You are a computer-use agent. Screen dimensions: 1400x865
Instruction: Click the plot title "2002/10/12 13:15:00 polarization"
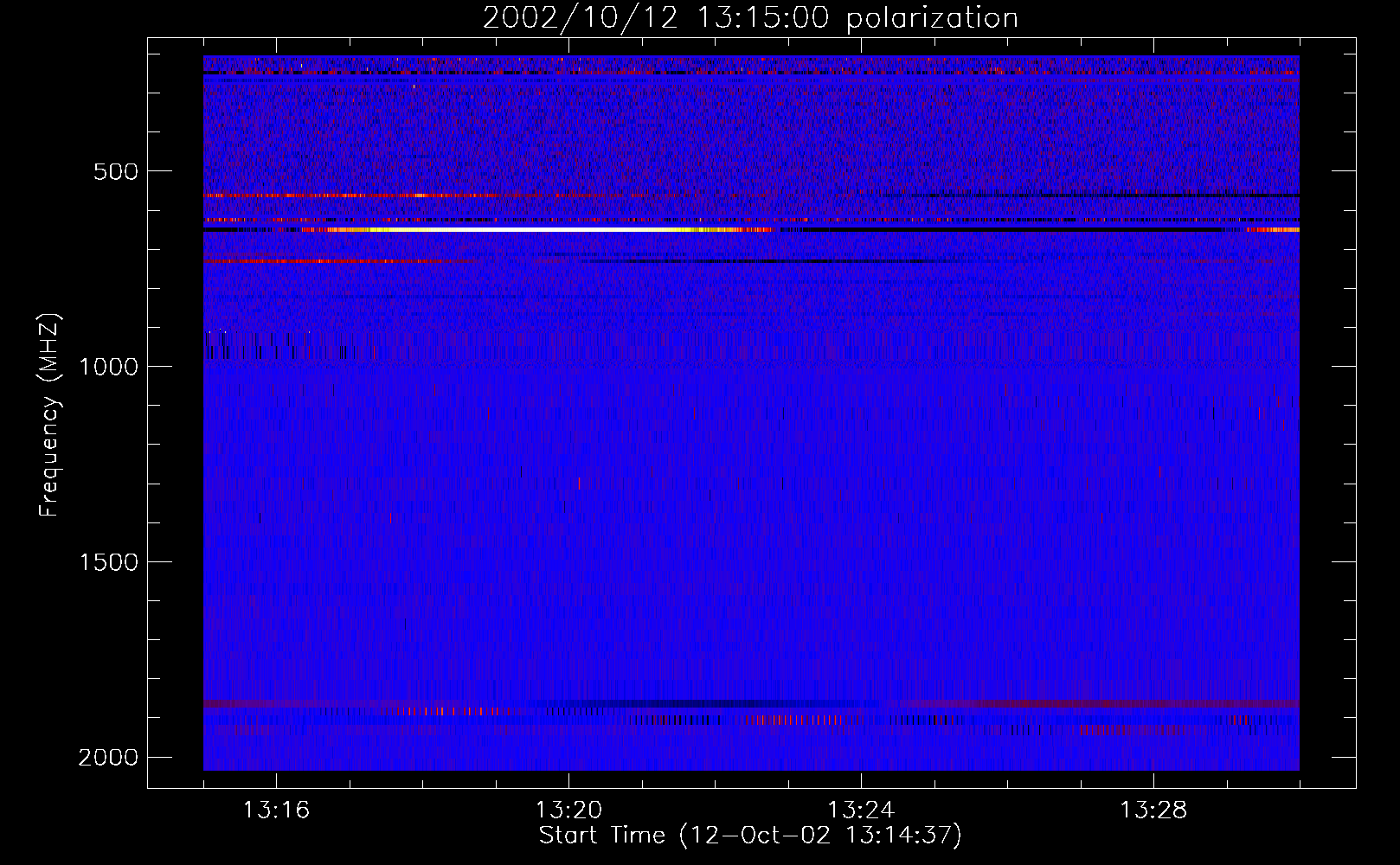[x=750, y=17]
